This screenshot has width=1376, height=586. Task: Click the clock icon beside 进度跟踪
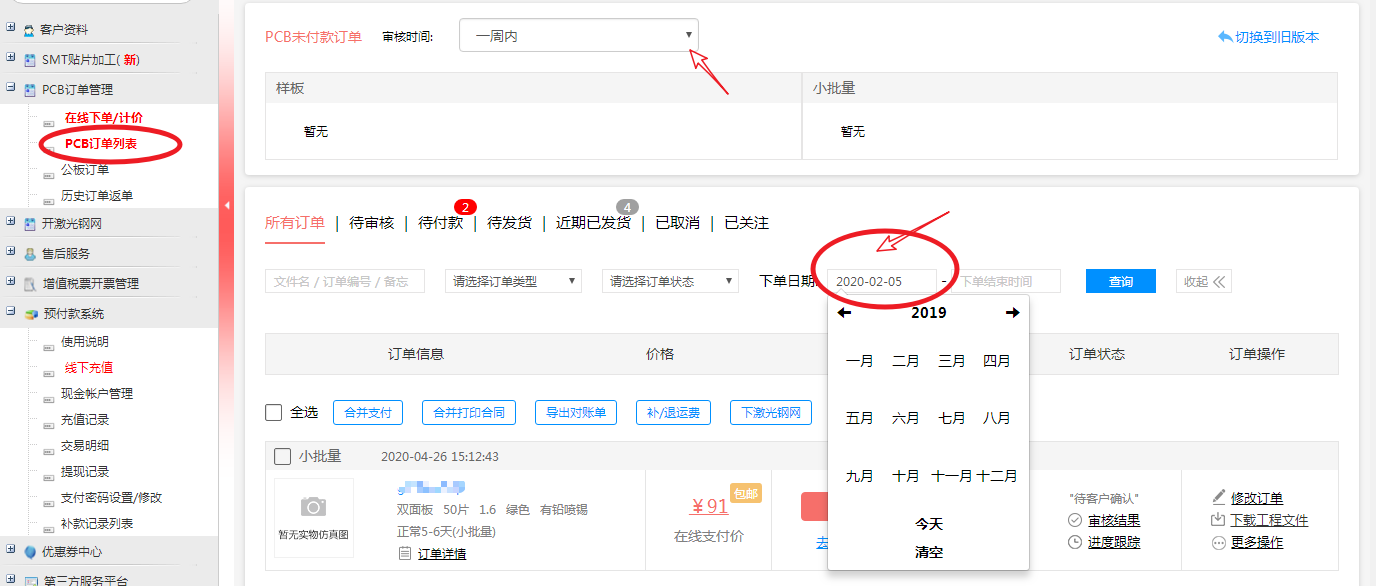(x=1075, y=542)
